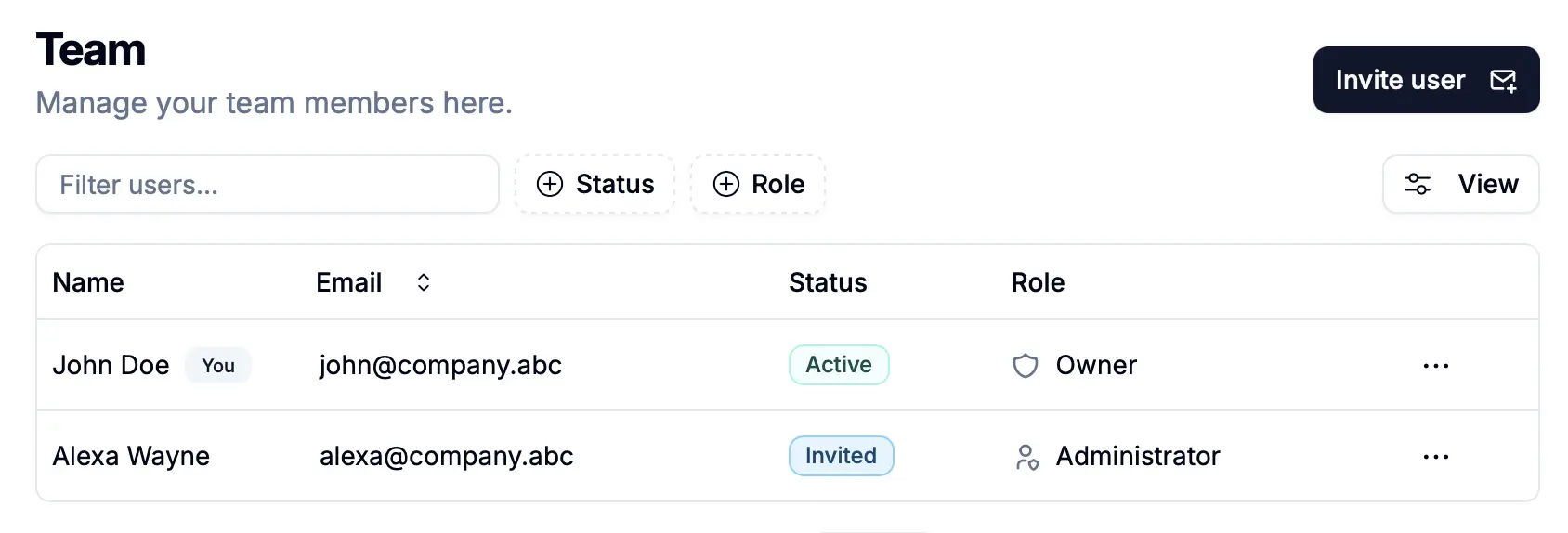1568x533 pixels.
Task: Click the You badge next to John Doe
Action: (218, 366)
